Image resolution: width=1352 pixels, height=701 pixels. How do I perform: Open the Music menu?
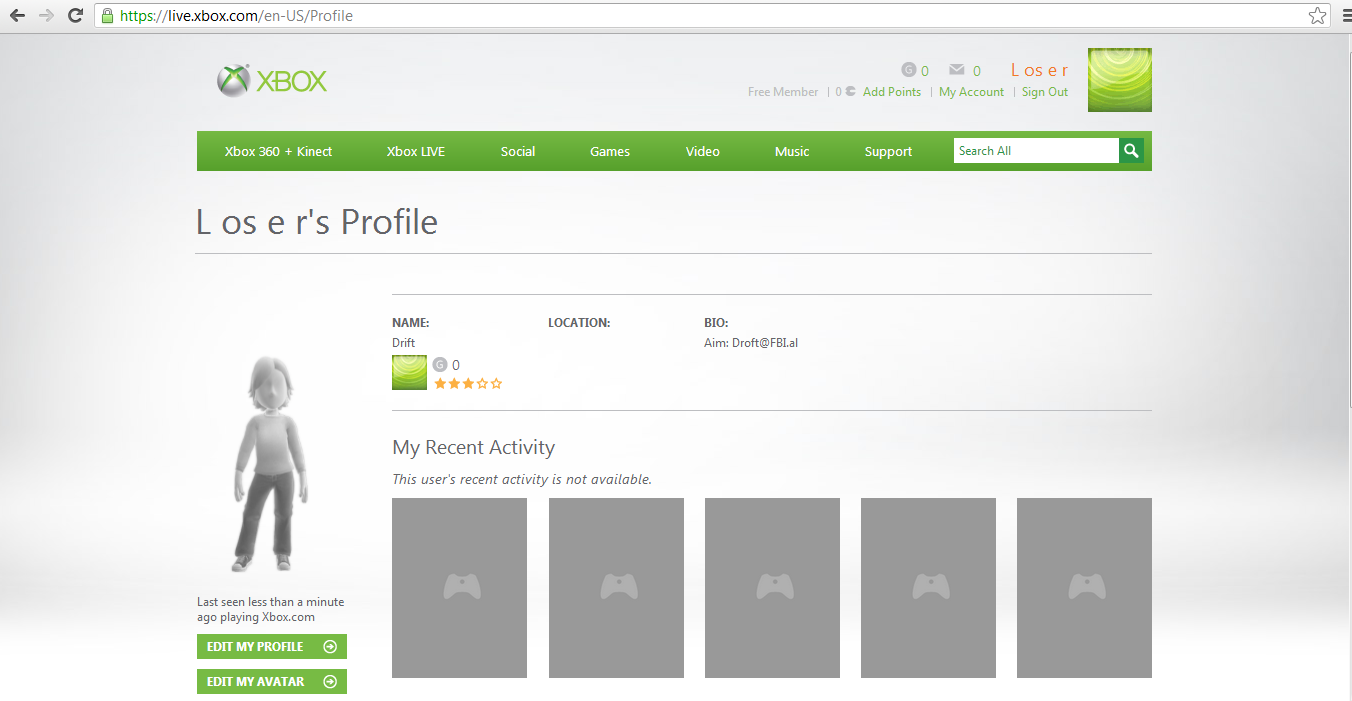coord(792,151)
